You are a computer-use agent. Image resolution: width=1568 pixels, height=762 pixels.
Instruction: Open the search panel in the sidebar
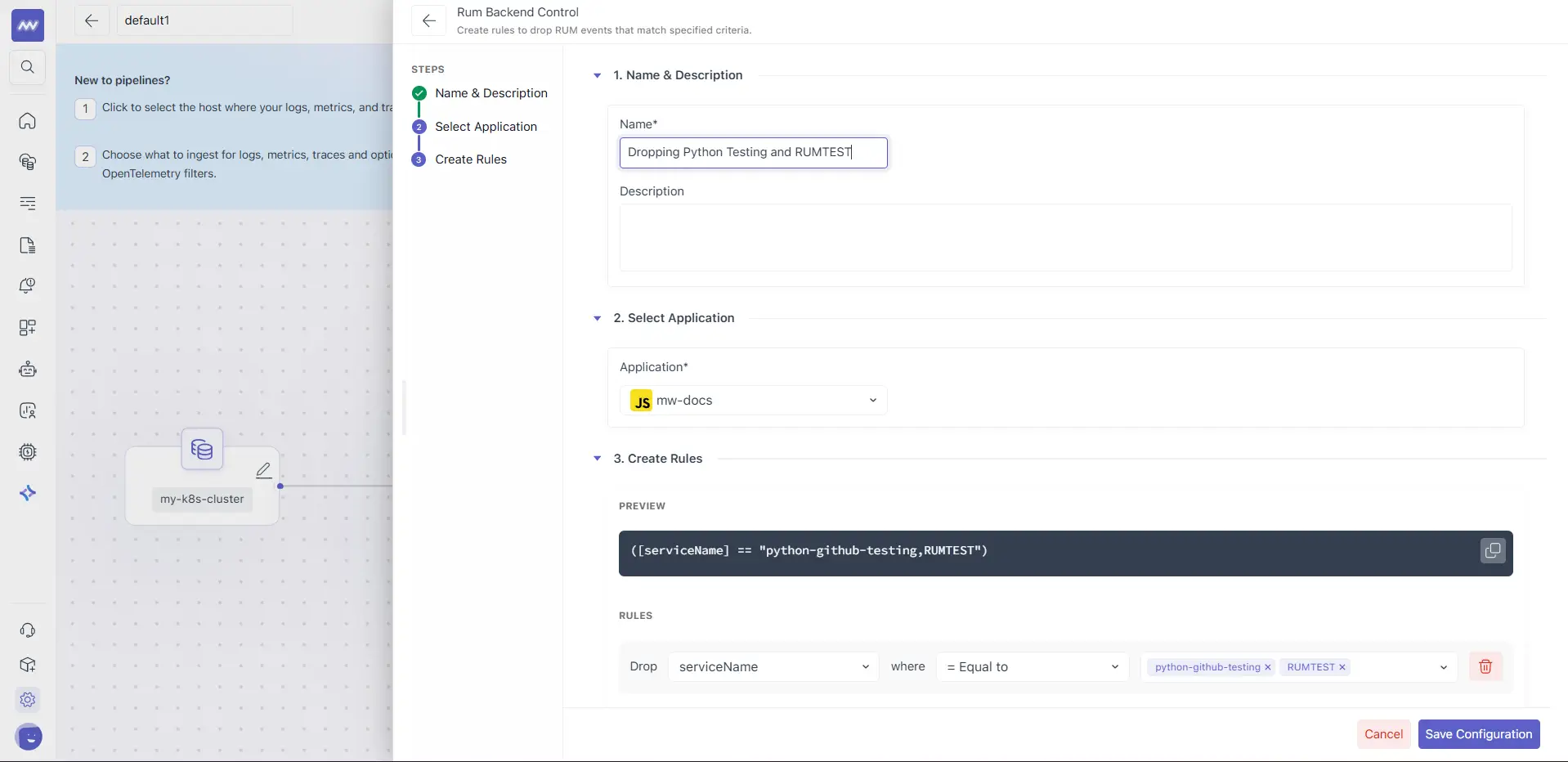click(27, 67)
